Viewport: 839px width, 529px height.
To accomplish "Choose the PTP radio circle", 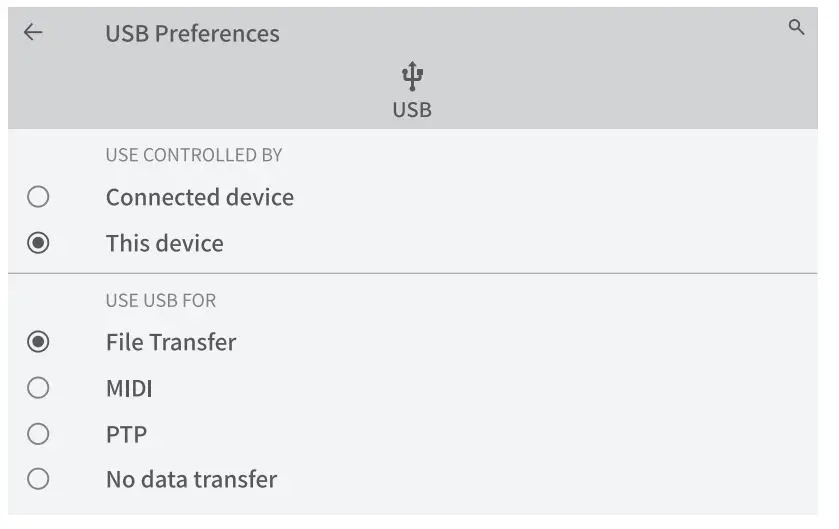I will pos(38,434).
